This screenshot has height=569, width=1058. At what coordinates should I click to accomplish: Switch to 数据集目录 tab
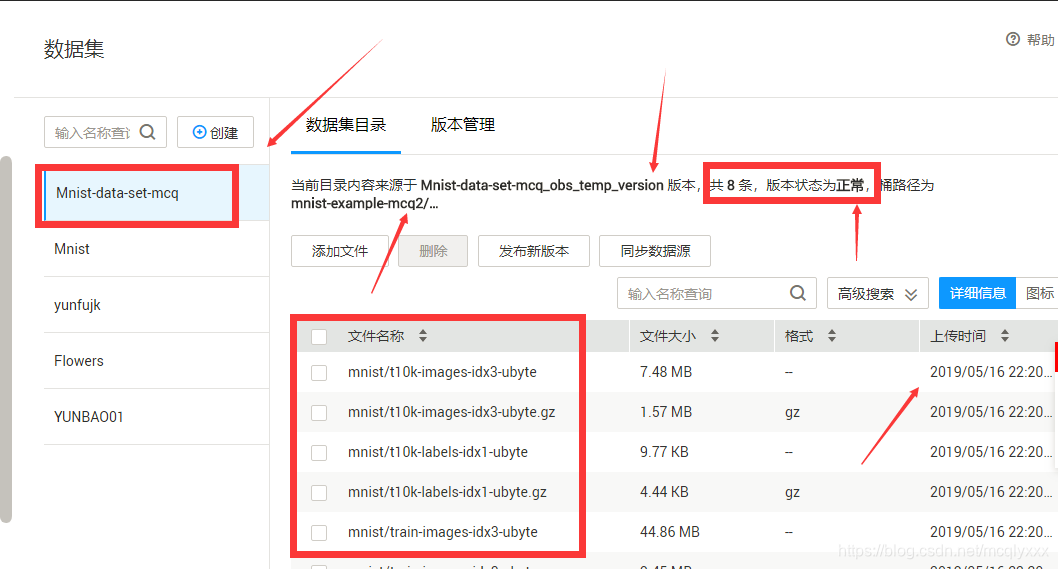point(345,125)
